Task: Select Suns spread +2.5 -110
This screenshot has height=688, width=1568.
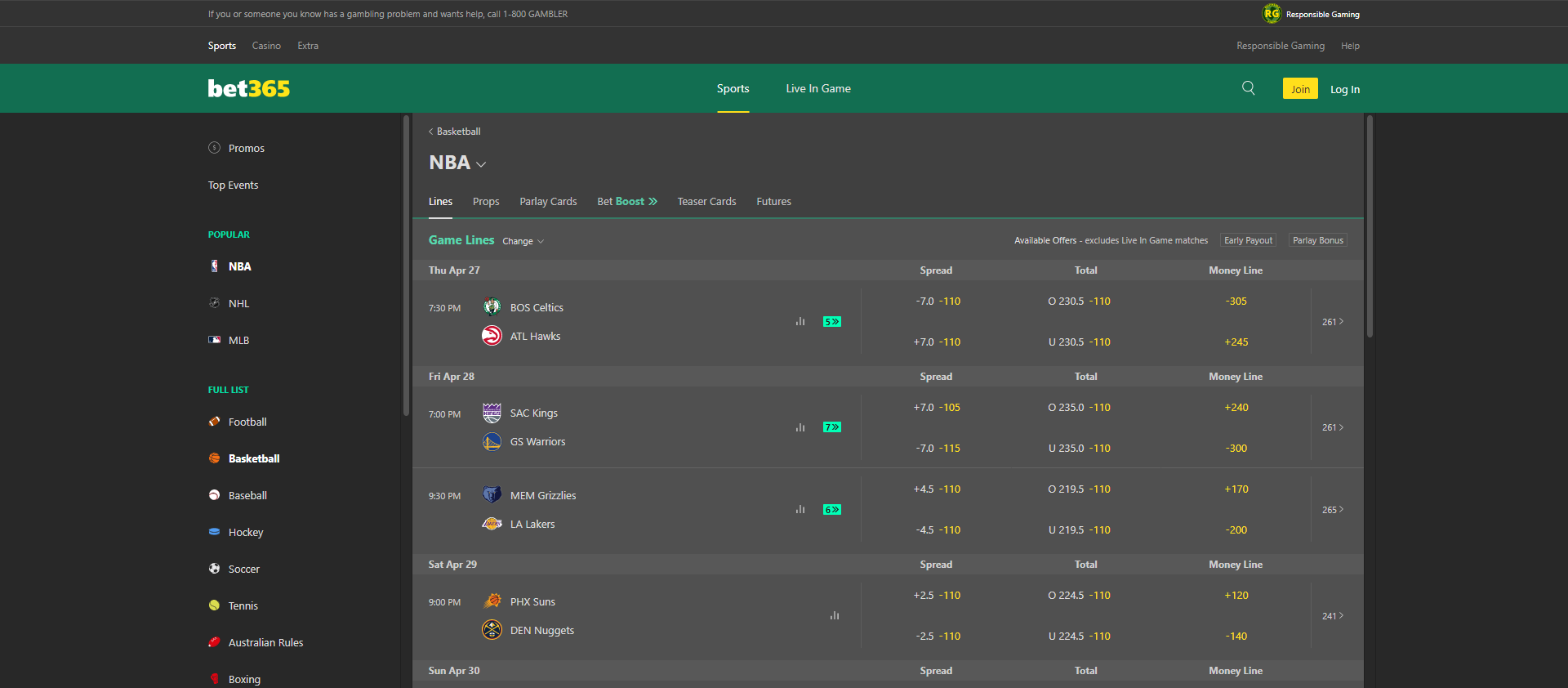Action: 937,596
